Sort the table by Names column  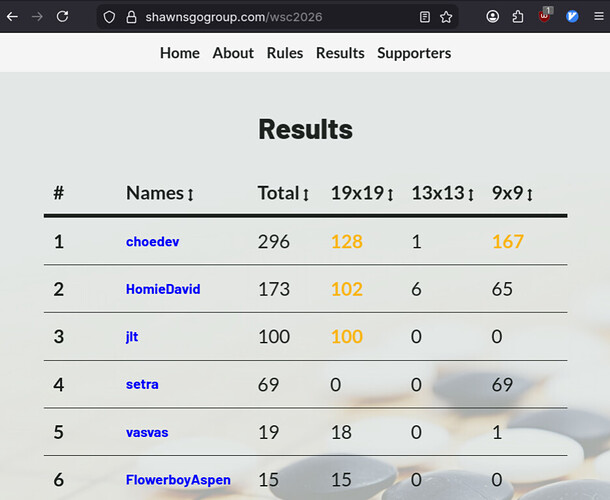coord(160,193)
